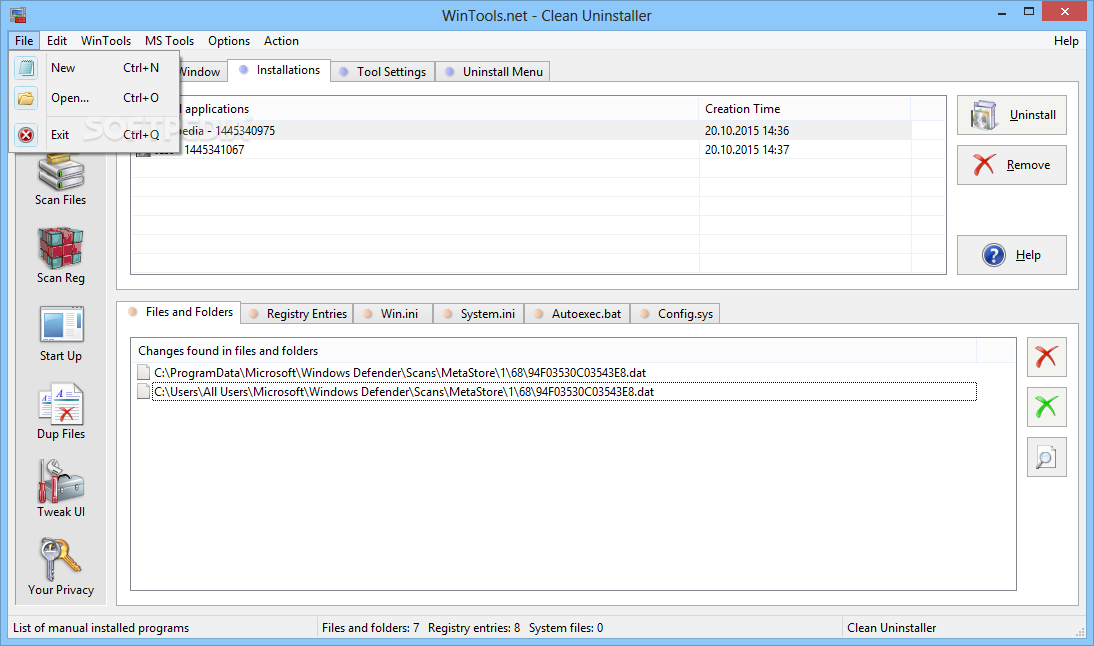Select the Autoexec.bat tab
1094x646 pixels.
point(578,314)
